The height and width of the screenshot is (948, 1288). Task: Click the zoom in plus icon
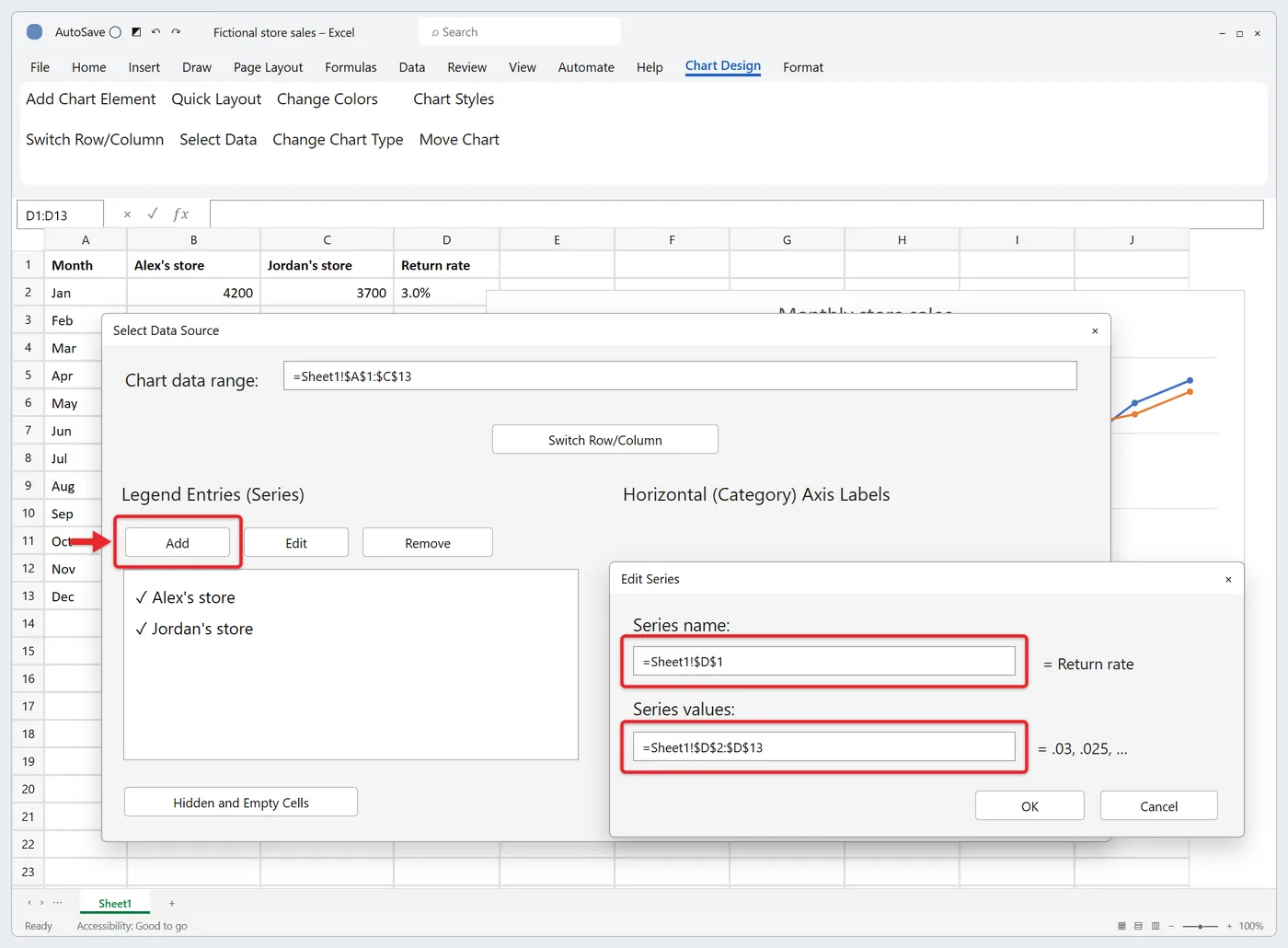[1229, 926]
